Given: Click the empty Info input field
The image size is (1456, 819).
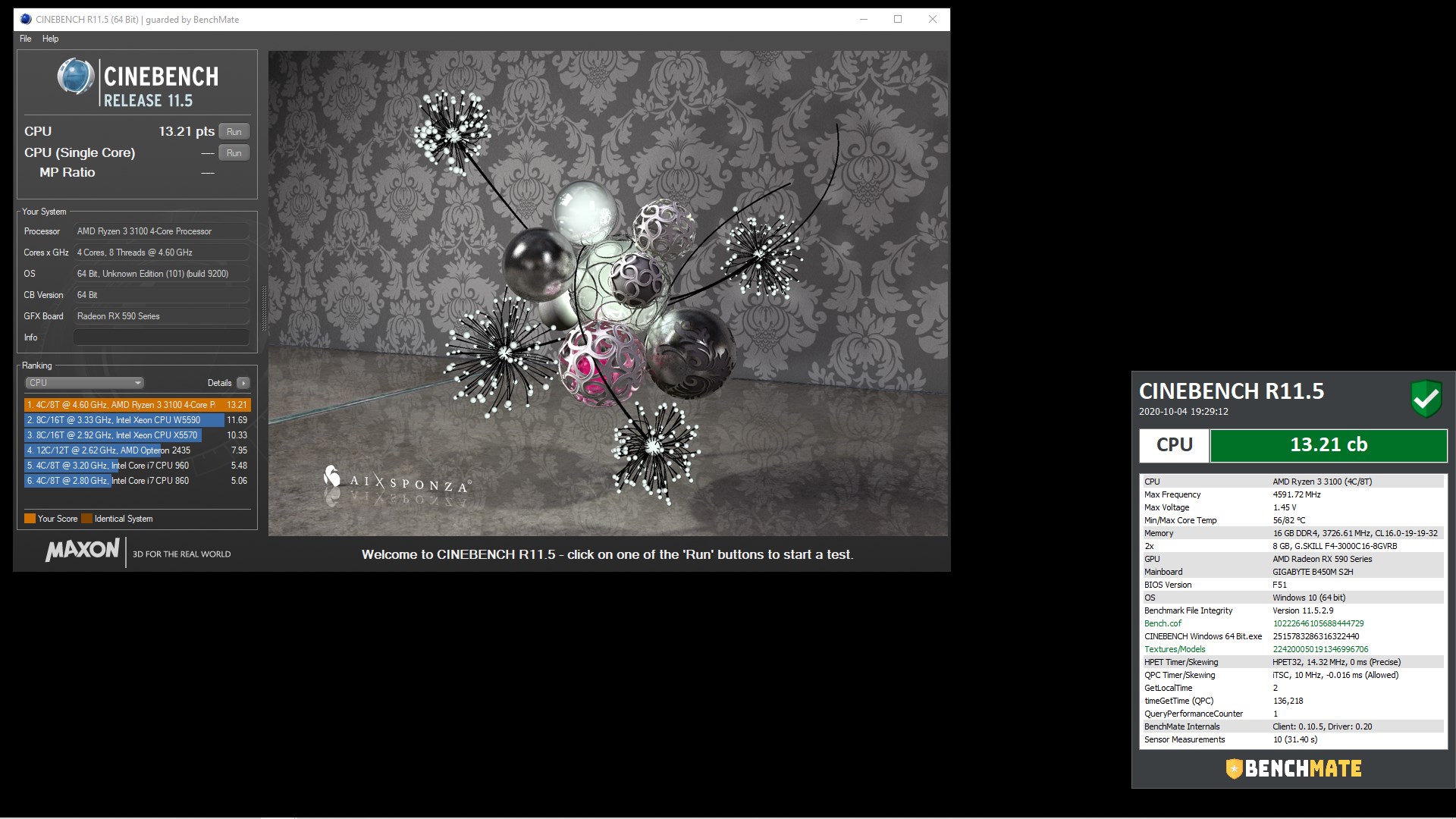Looking at the screenshot, I should pyautogui.click(x=161, y=337).
